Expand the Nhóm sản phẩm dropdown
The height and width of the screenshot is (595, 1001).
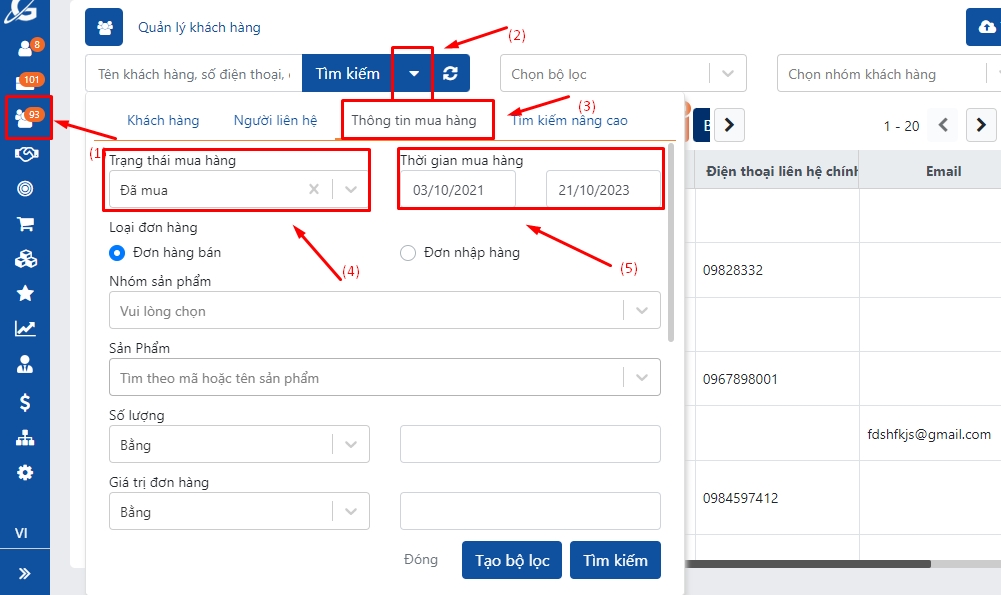click(641, 311)
